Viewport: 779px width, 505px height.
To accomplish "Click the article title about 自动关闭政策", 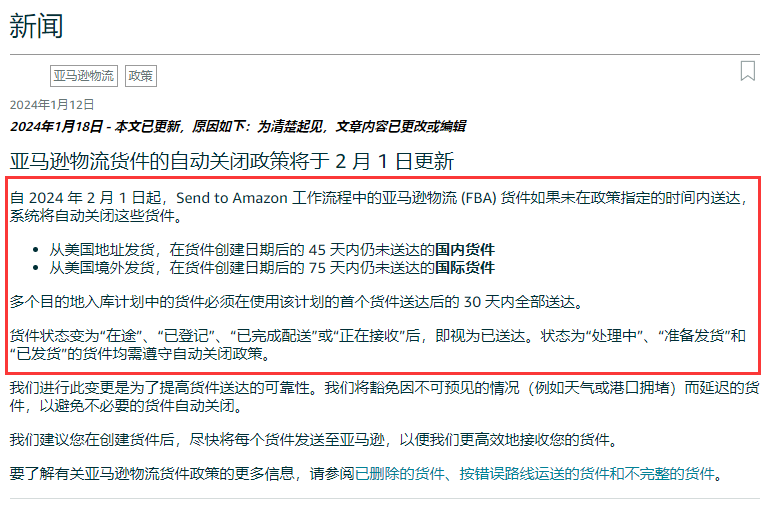I will (232, 160).
